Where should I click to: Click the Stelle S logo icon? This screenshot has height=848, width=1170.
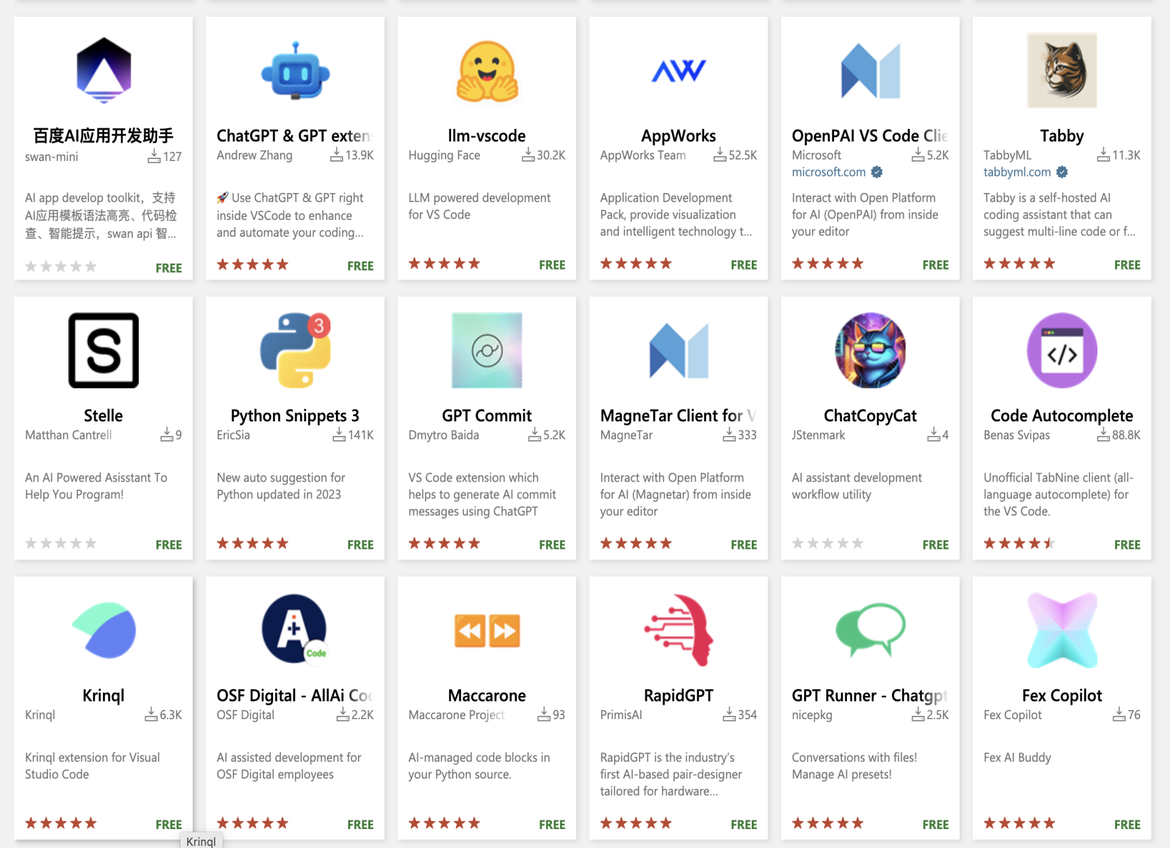click(104, 350)
